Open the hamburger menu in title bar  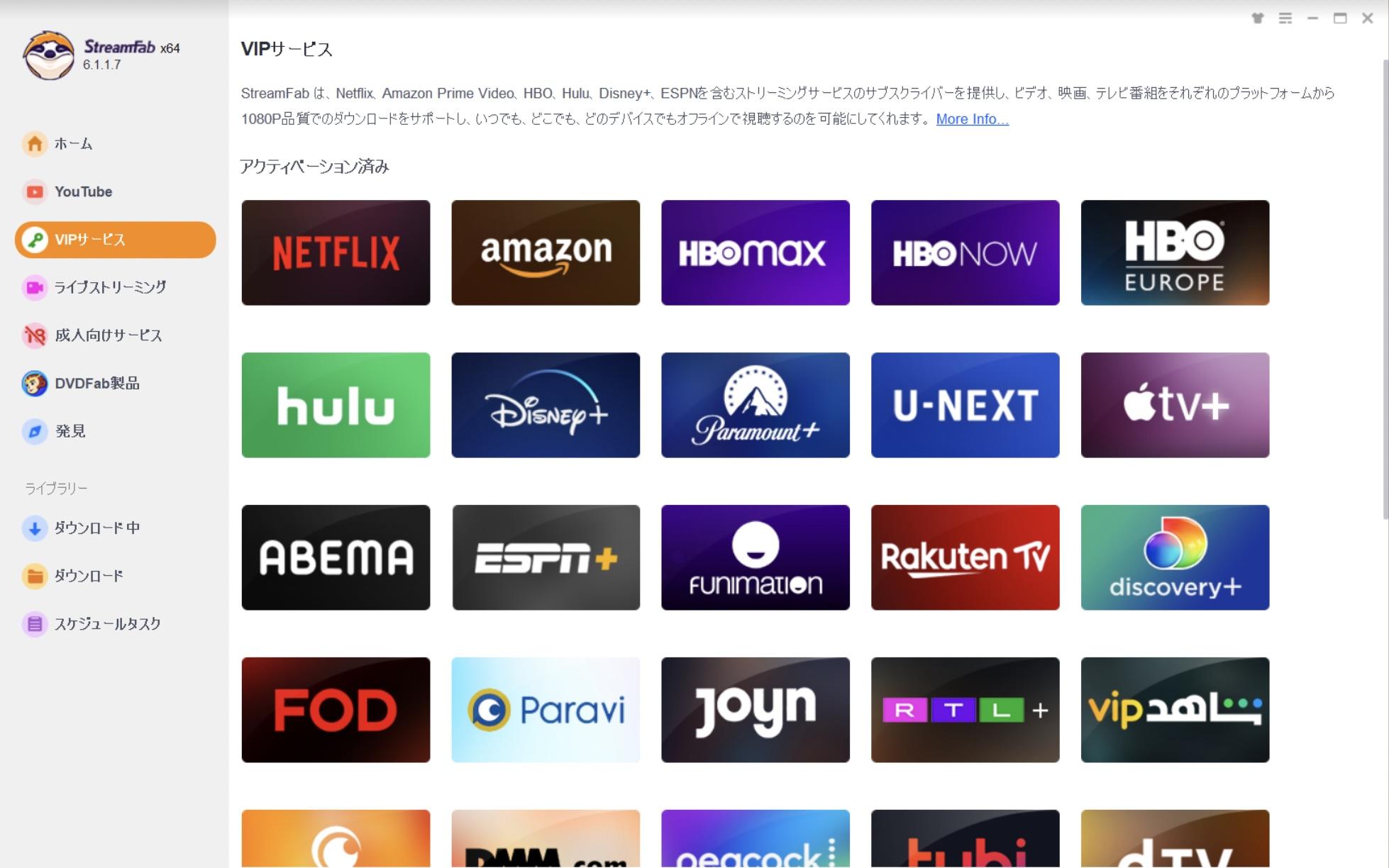[x=1285, y=18]
